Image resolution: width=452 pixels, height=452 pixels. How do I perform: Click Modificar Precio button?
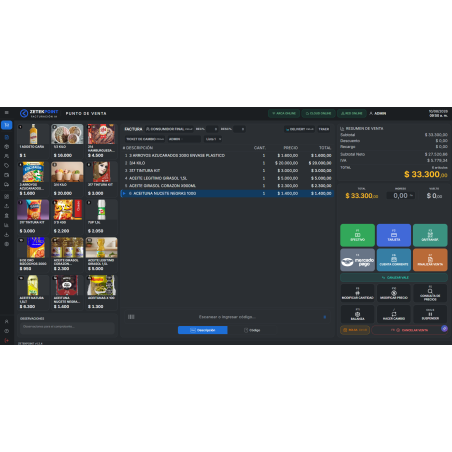[x=394, y=293]
